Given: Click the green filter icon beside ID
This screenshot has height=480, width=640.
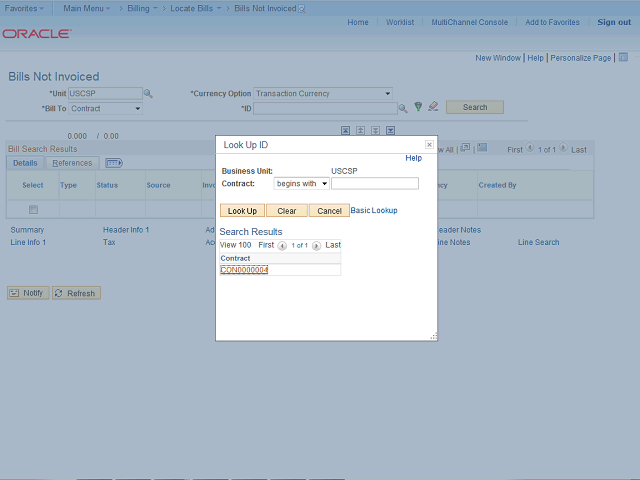Looking at the screenshot, I should click(418, 107).
